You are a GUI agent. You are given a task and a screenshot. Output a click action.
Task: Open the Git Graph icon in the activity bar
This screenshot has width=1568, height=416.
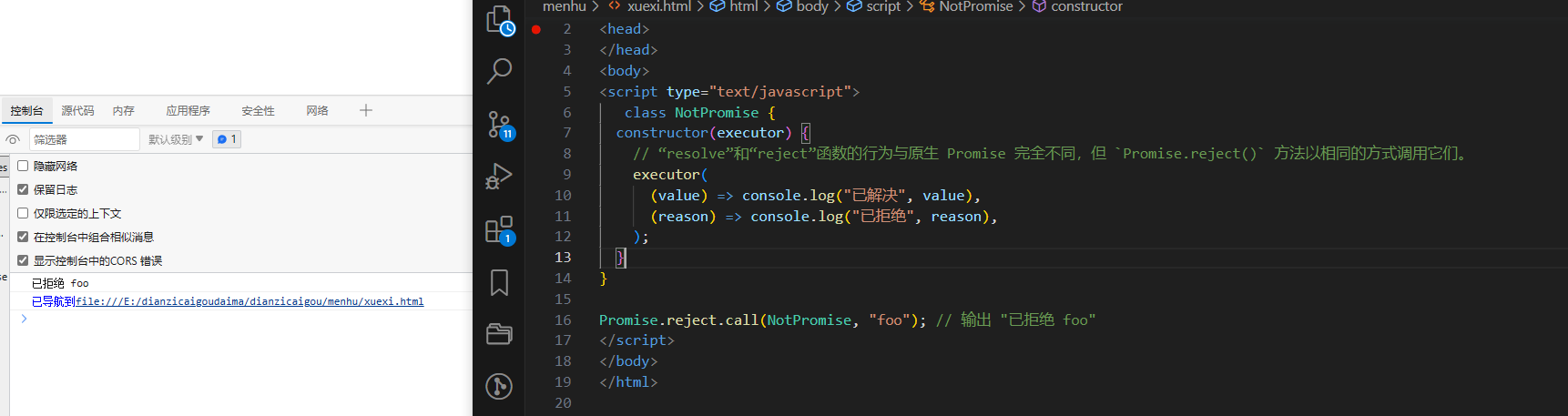(499, 386)
